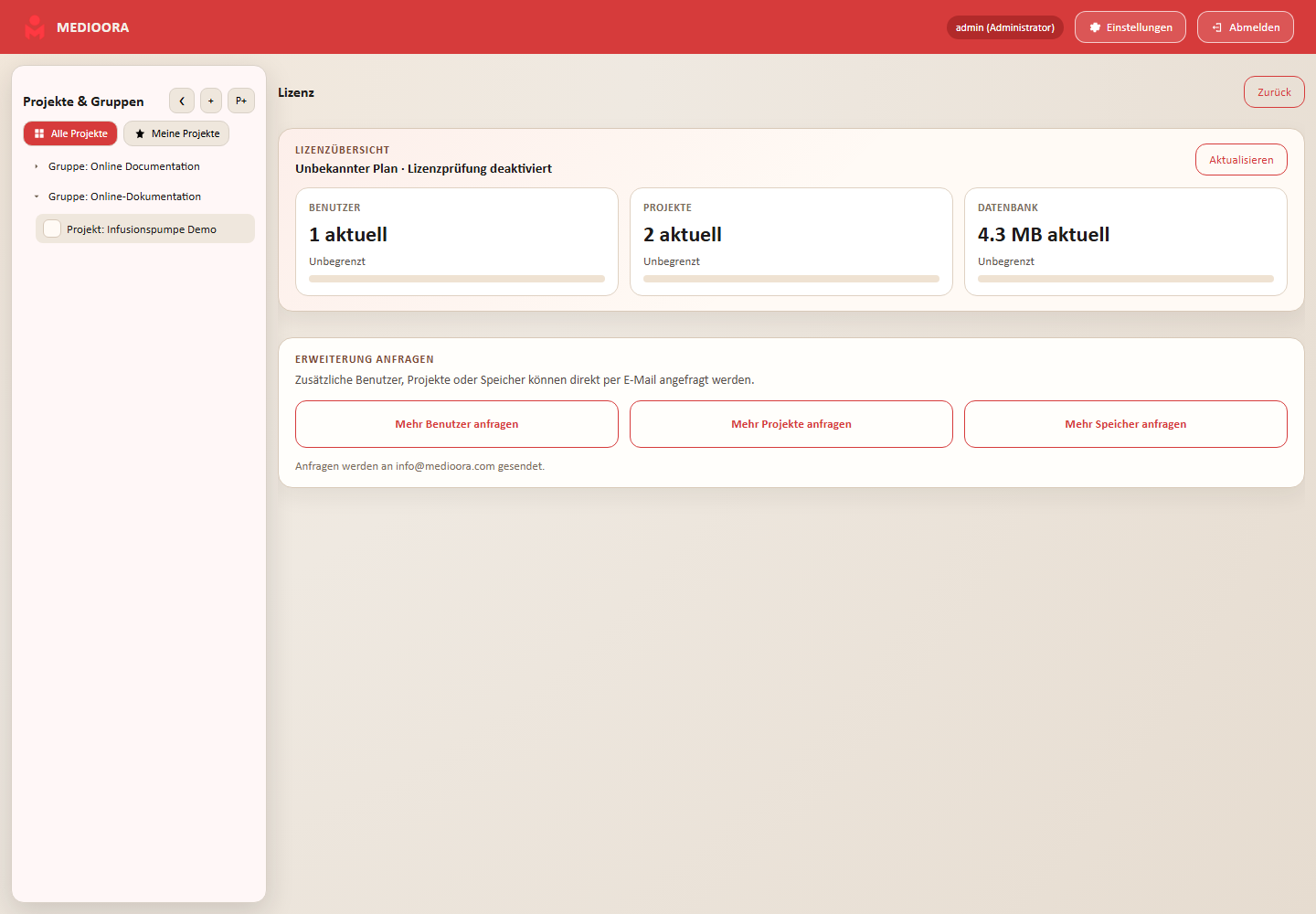Click the grid icon in Alle Projekte

[x=39, y=133]
